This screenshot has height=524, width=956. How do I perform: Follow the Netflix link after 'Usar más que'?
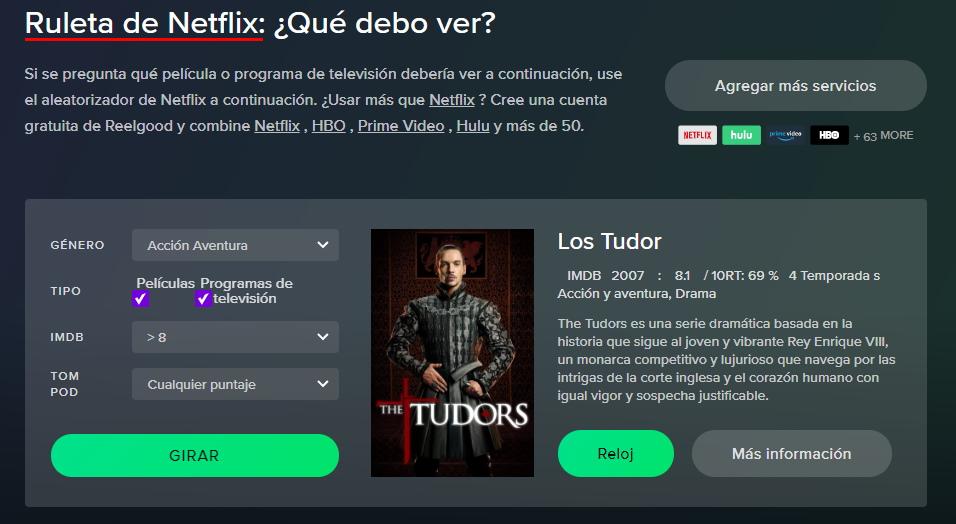point(452,100)
